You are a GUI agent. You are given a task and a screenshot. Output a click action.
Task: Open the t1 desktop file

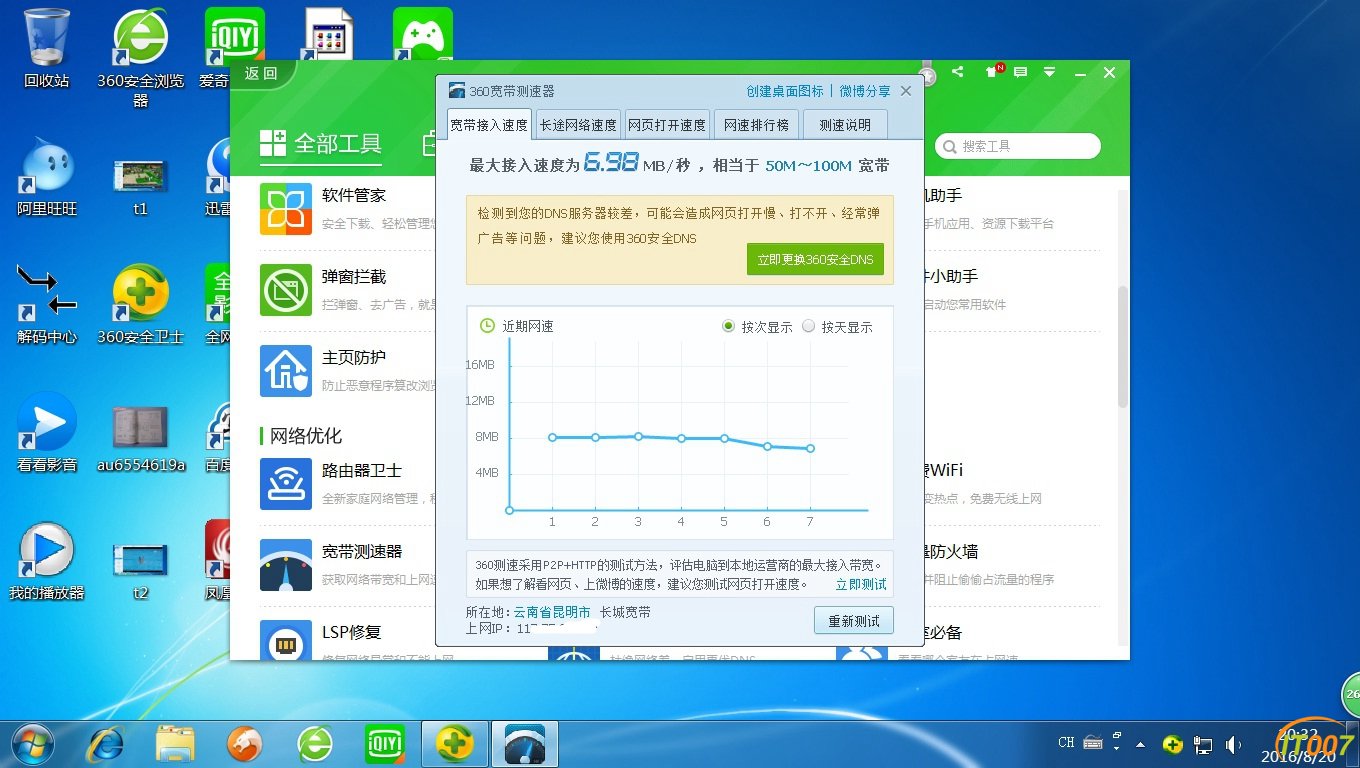(x=140, y=185)
